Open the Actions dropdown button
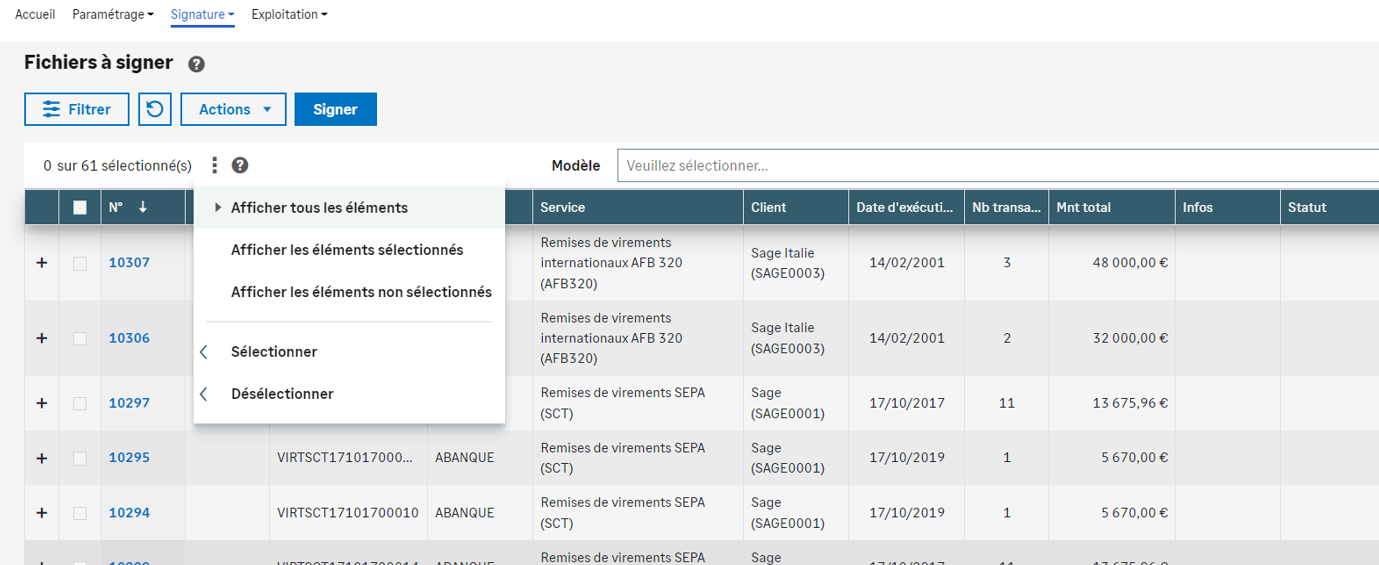This screenshot has width=1379, height=565. pyautogui.click(x=233, y=109)
